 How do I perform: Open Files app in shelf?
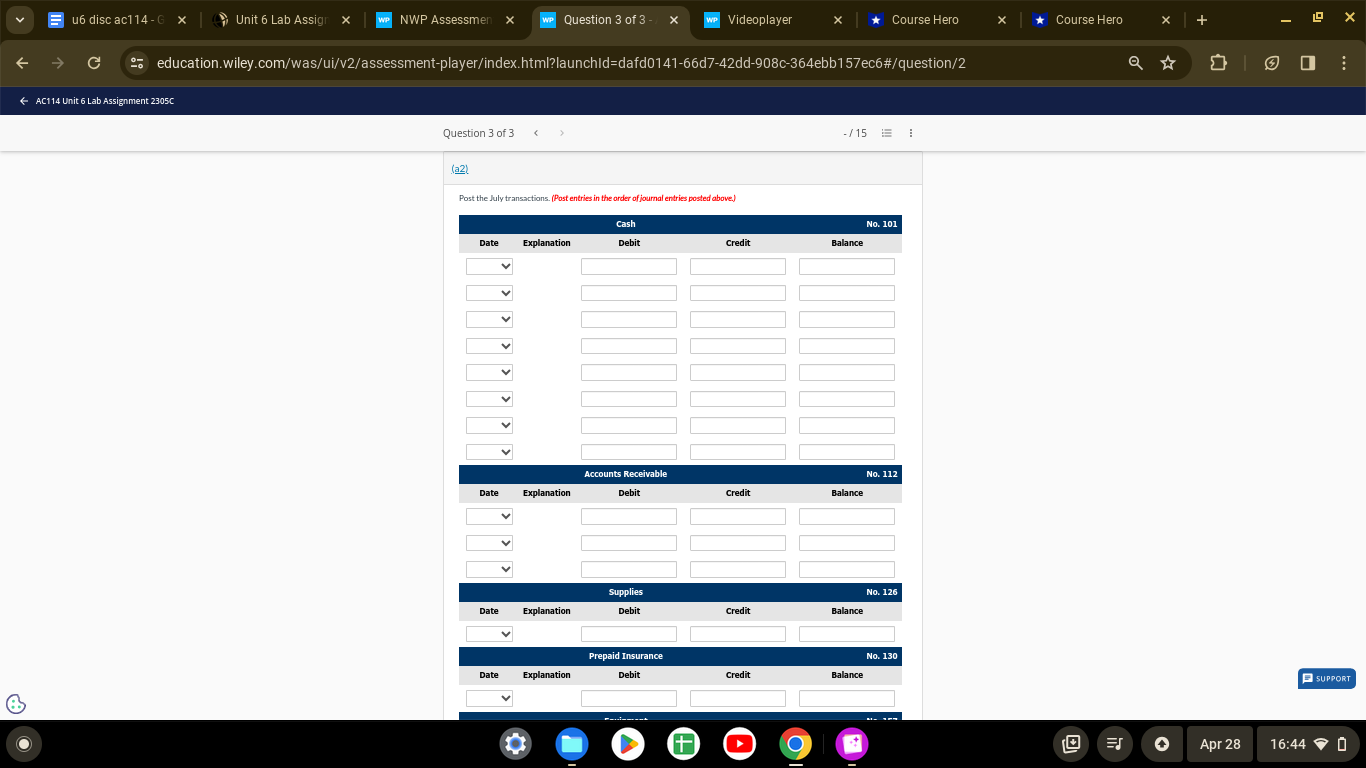point(572,744)
